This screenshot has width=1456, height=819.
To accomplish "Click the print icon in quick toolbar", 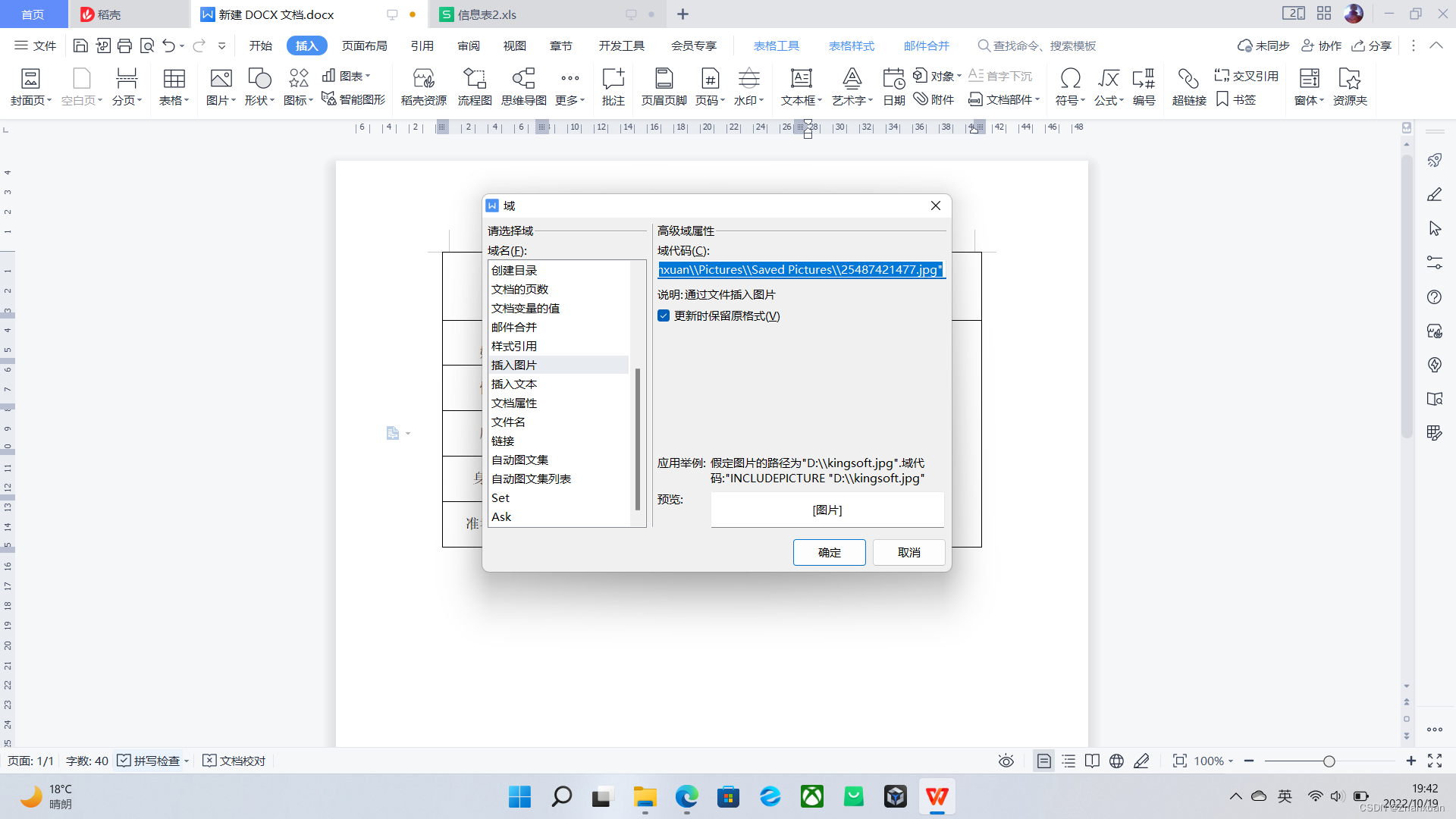I will pyautogui.click(x=125, y=46).
